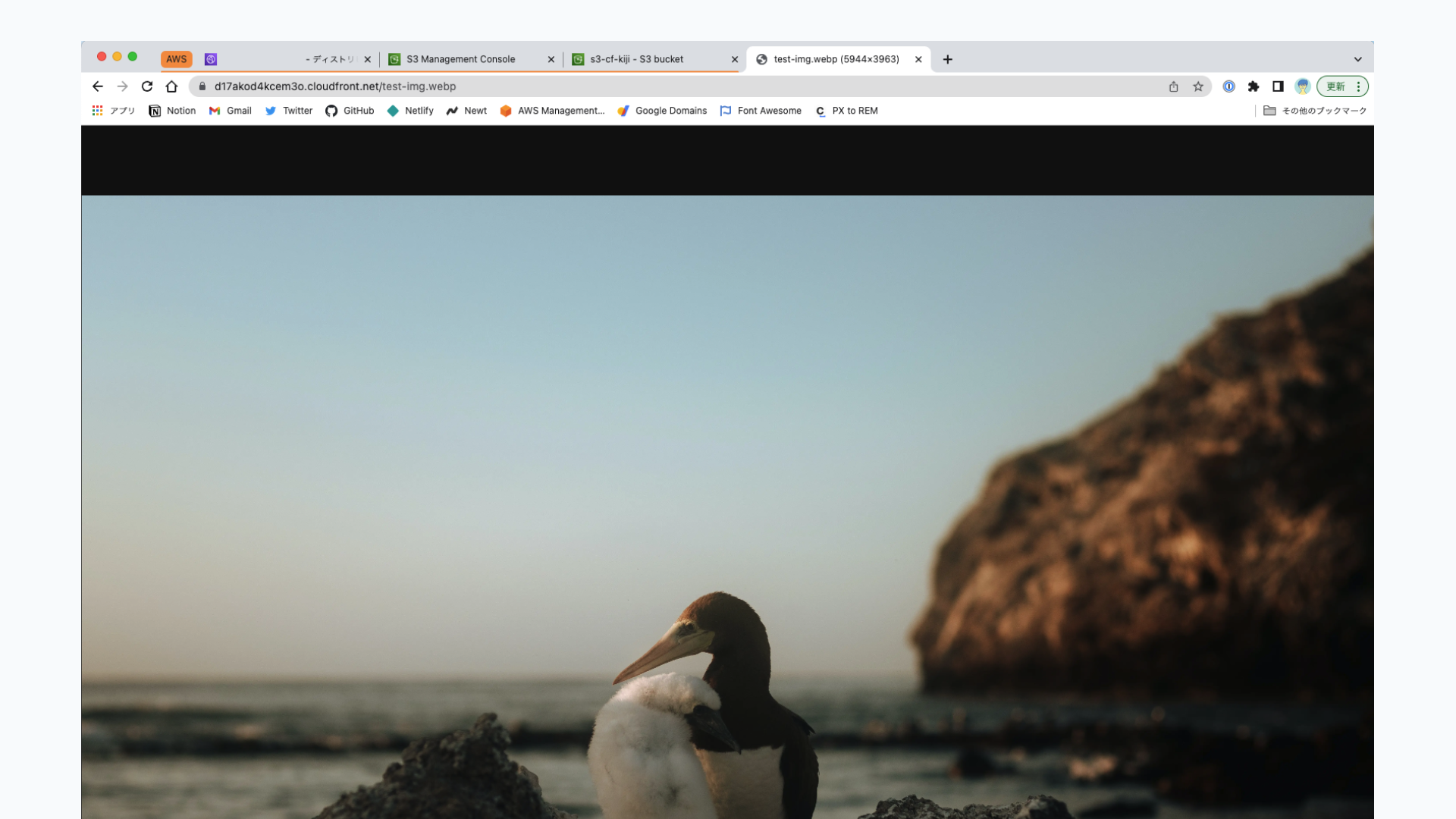Bookmark page with the star icon
The image size is (1456, 819).
[x=1198, y=86]
